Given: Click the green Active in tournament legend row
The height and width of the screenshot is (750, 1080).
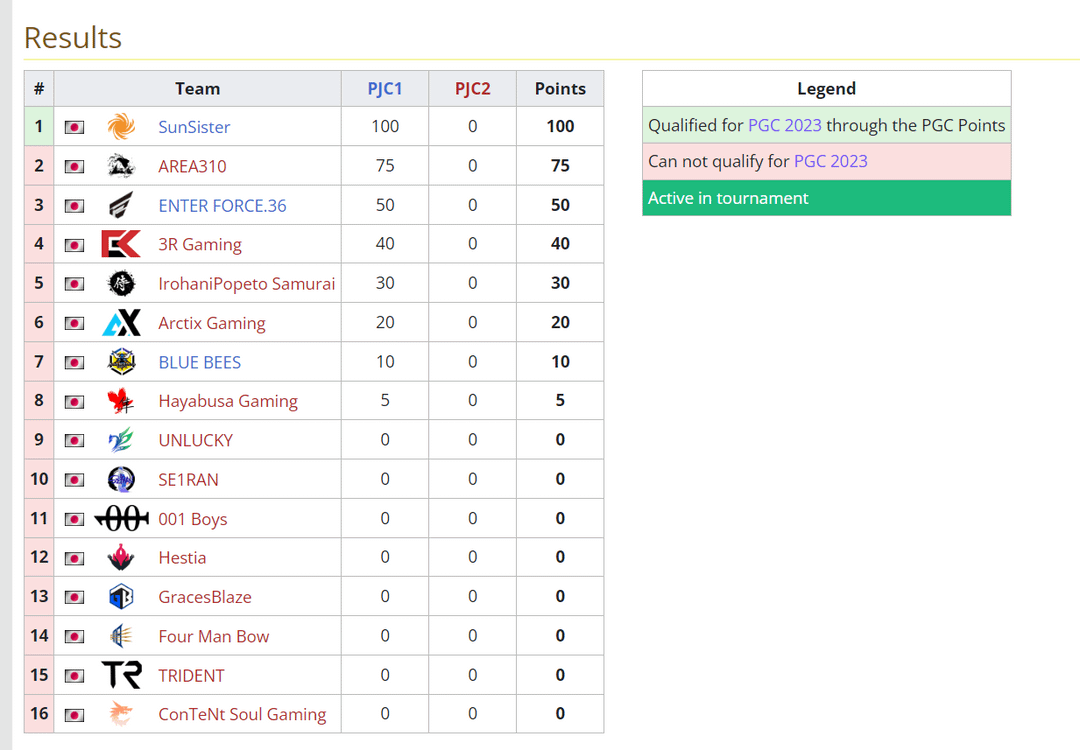Looking at the screenshot, I should [x=826, y=198].
